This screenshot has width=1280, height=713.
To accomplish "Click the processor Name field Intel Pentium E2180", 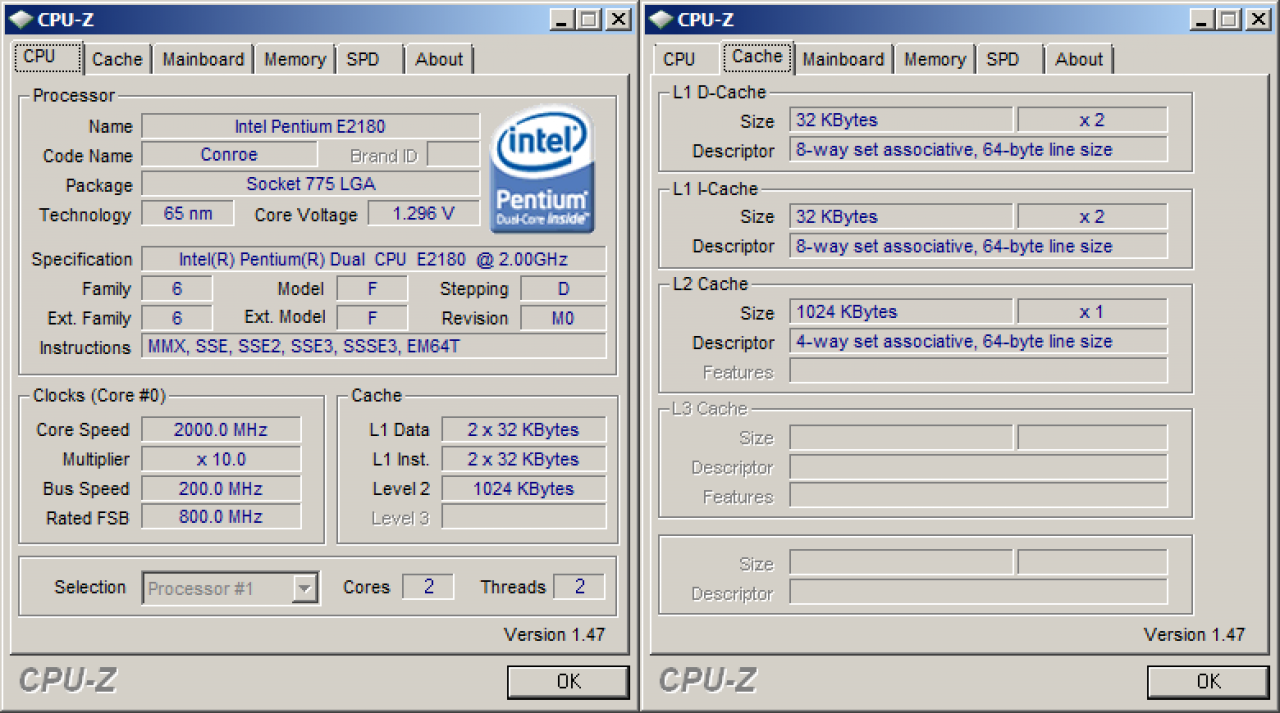I will point(310,126).
